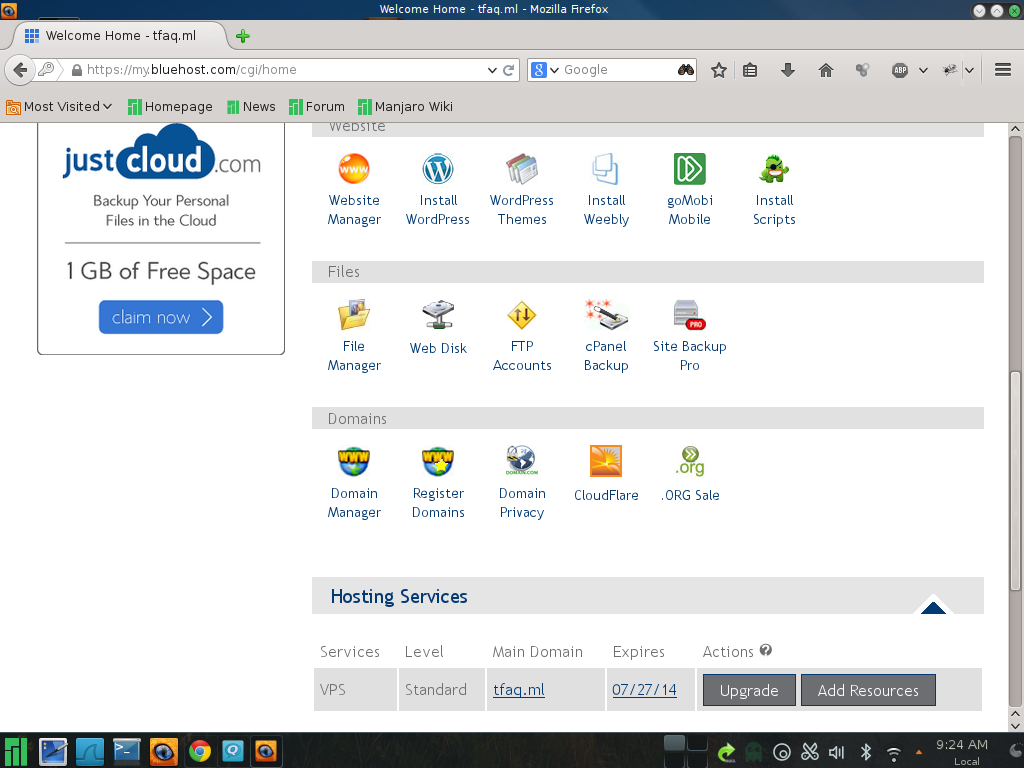The height and width of the screenshot is (768, 1024).
Task: Click the Upgrade button
Action: point(749,690)
